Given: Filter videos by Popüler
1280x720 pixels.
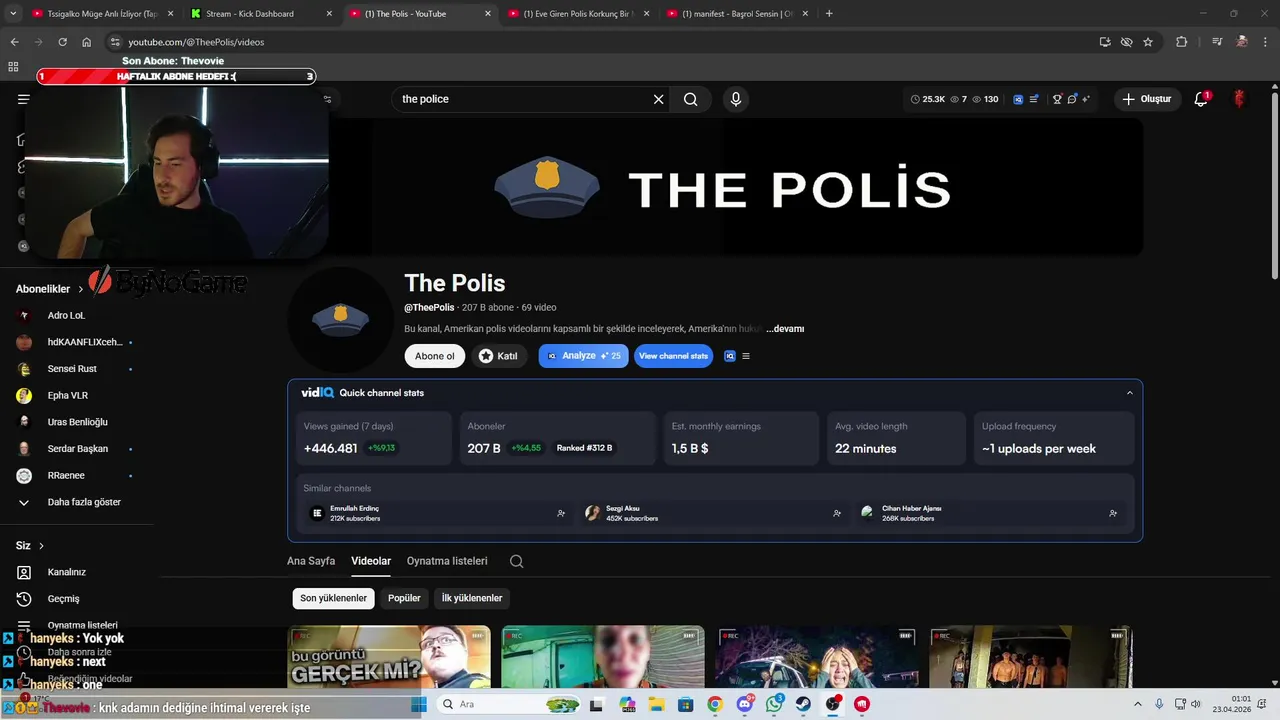Looking at the screenshot, I should click(x=404, y=598).
